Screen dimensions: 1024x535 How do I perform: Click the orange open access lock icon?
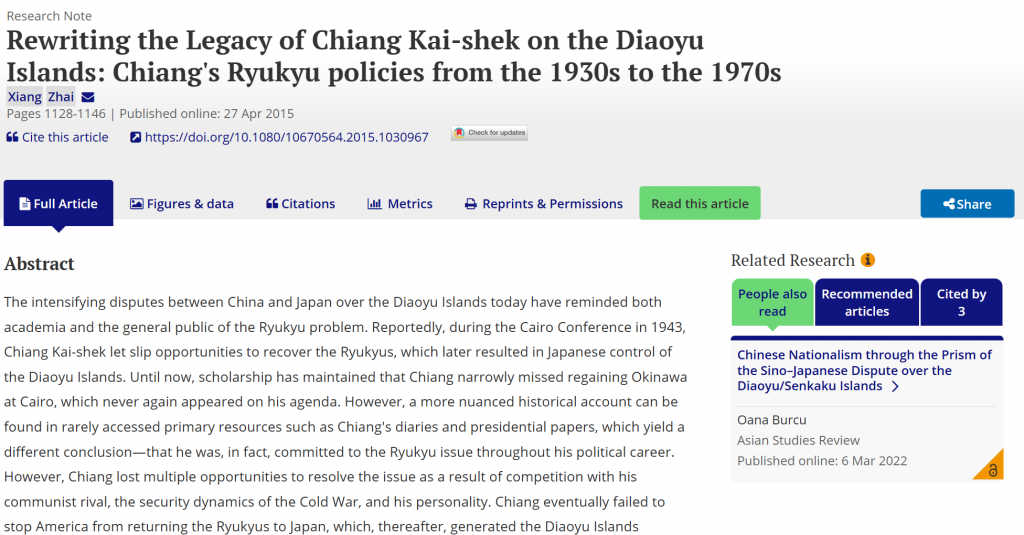(x=992, y=469)
